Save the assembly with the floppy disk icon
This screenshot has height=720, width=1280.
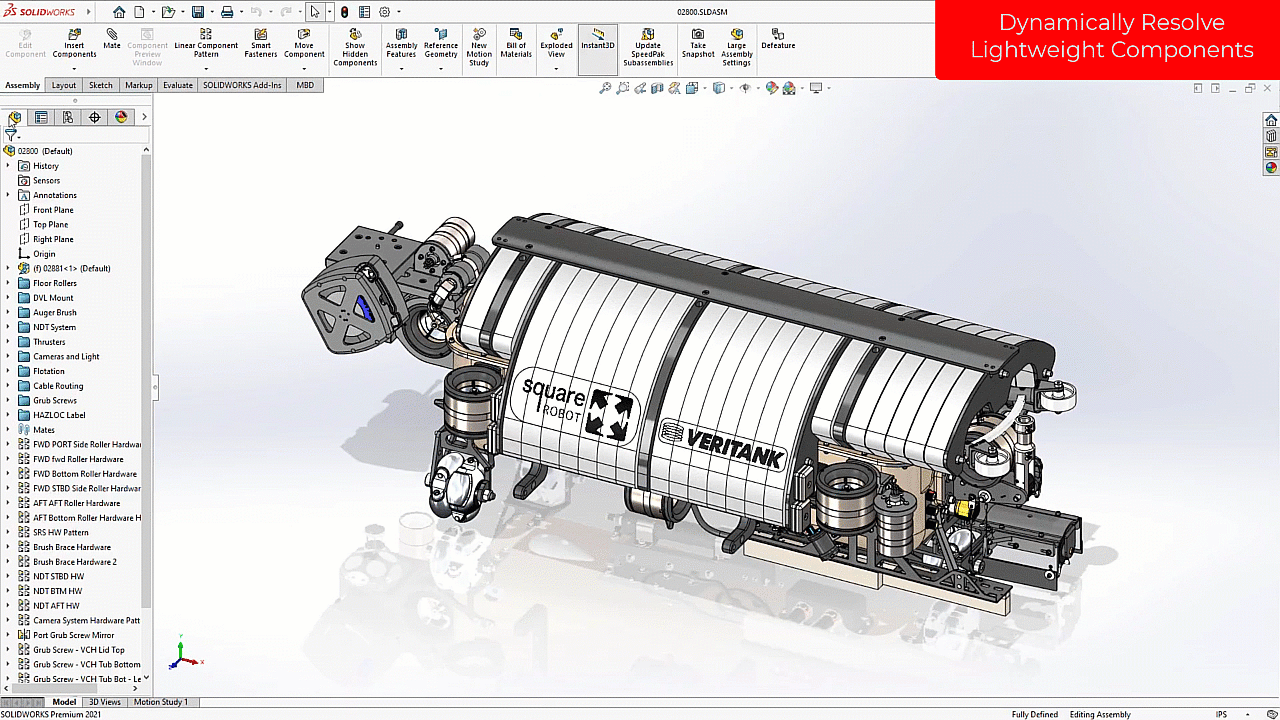pyautogui.click(x=198, y=12)
